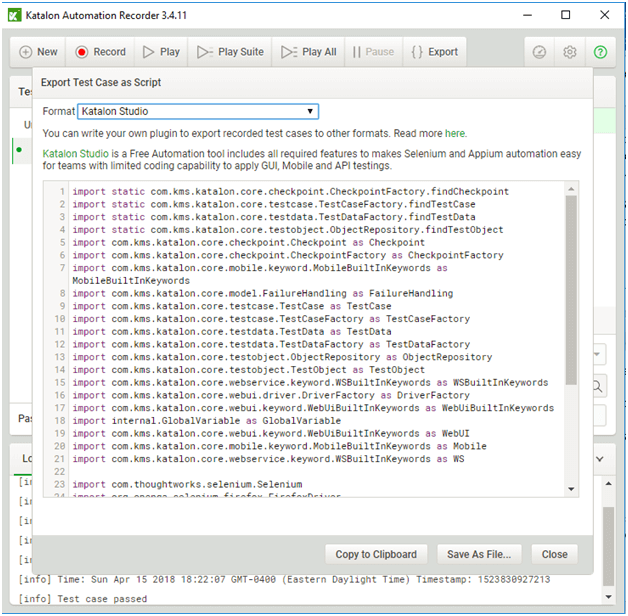Run the test with Play

pos(161,52)
